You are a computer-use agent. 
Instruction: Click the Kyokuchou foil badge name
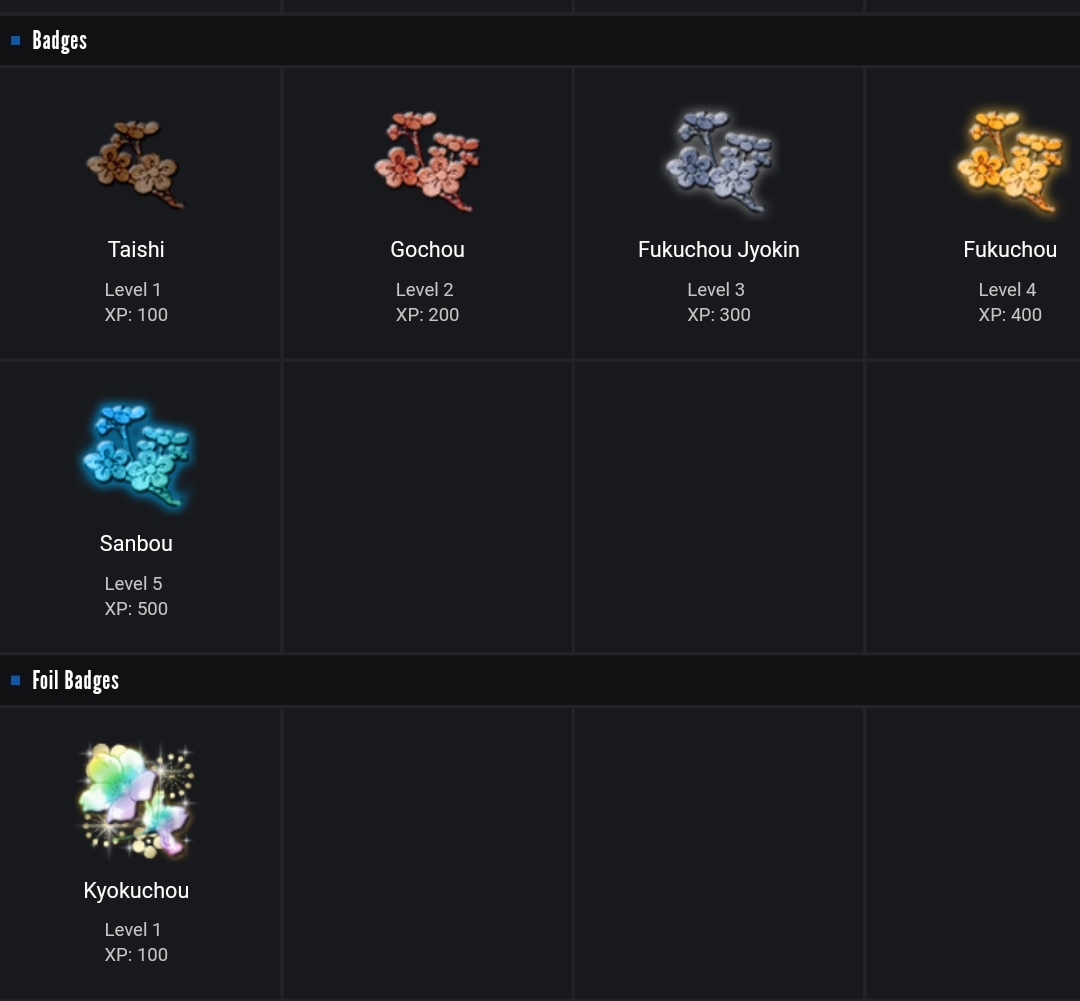[136, 890]
